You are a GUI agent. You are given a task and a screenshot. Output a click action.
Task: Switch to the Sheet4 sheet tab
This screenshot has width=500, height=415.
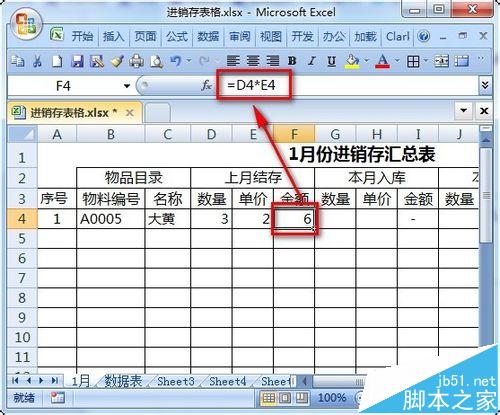[228, 381]
